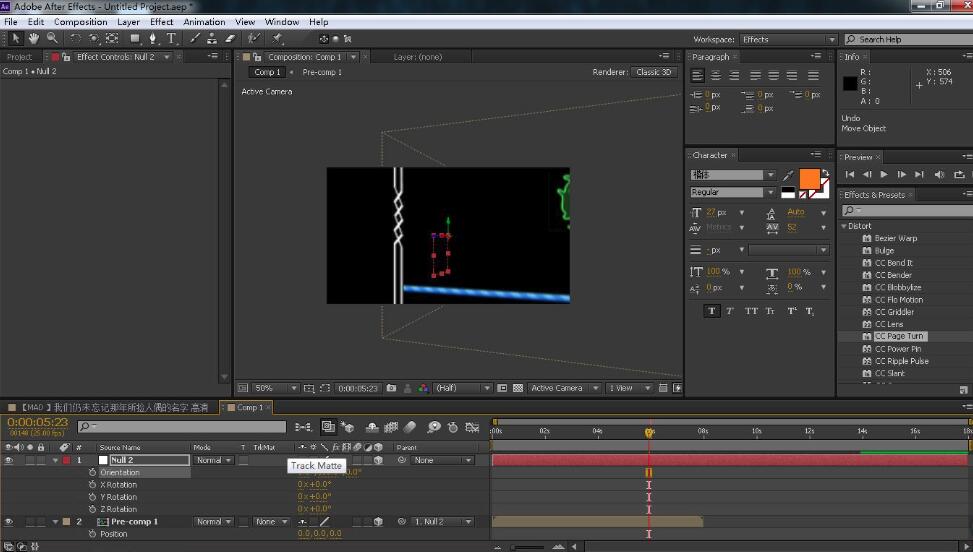
Task: Open the Composition menu
Action: (x=80, y=22)
